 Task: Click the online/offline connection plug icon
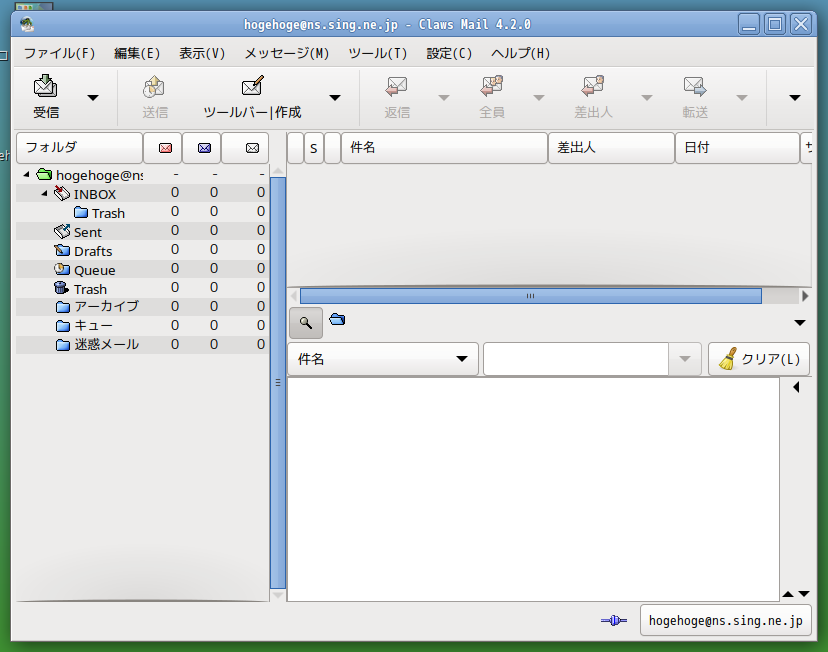pyautogui.click(x=614, y=620)
